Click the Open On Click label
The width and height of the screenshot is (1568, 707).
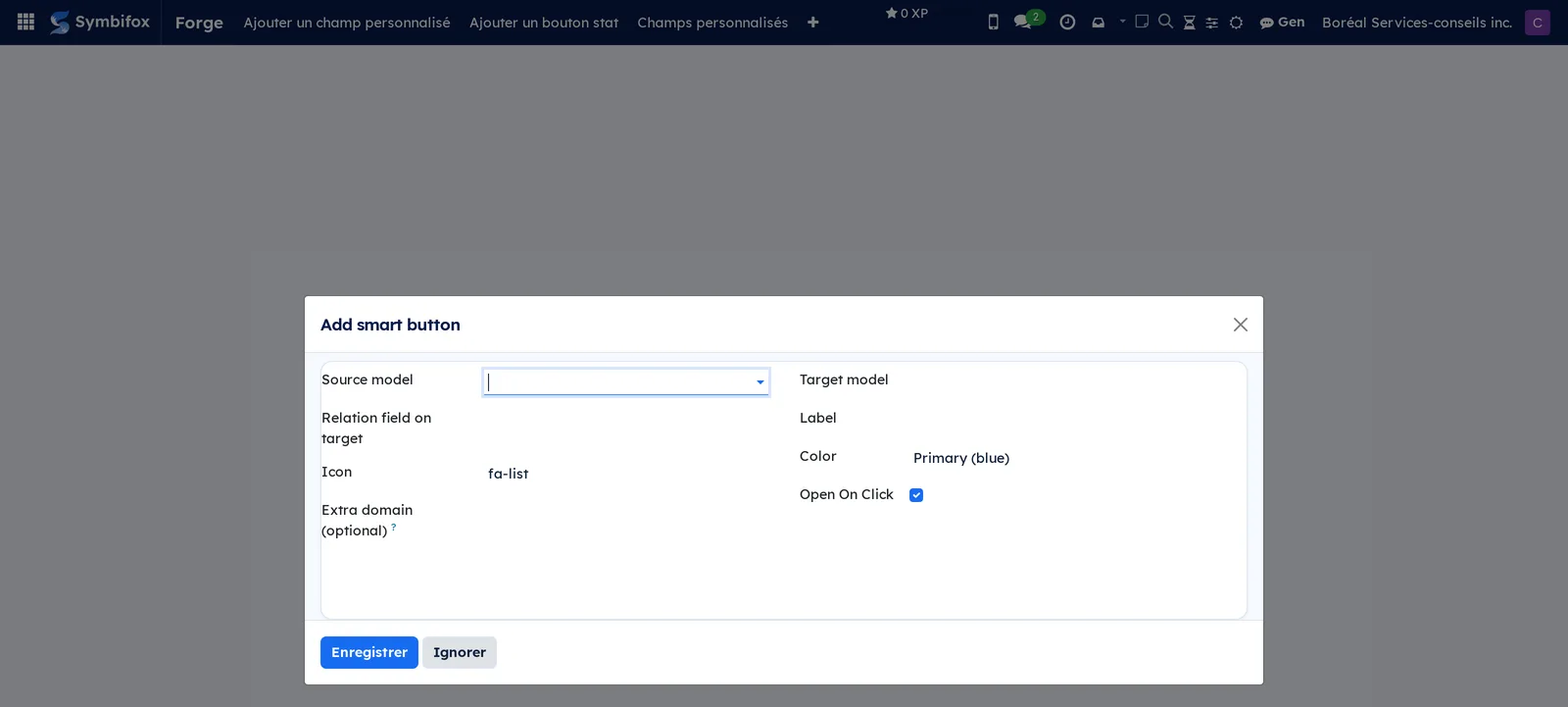pos(847,494)
